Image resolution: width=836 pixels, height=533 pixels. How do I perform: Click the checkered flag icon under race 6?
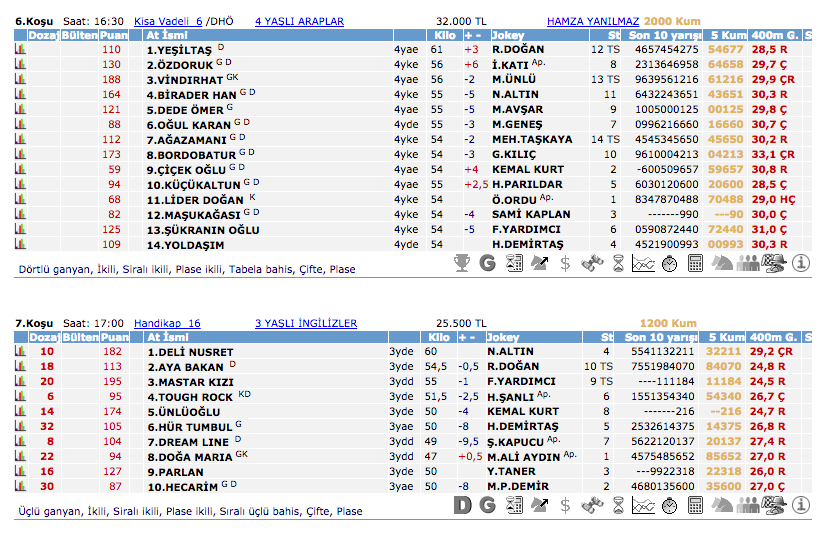coord(774,263)
